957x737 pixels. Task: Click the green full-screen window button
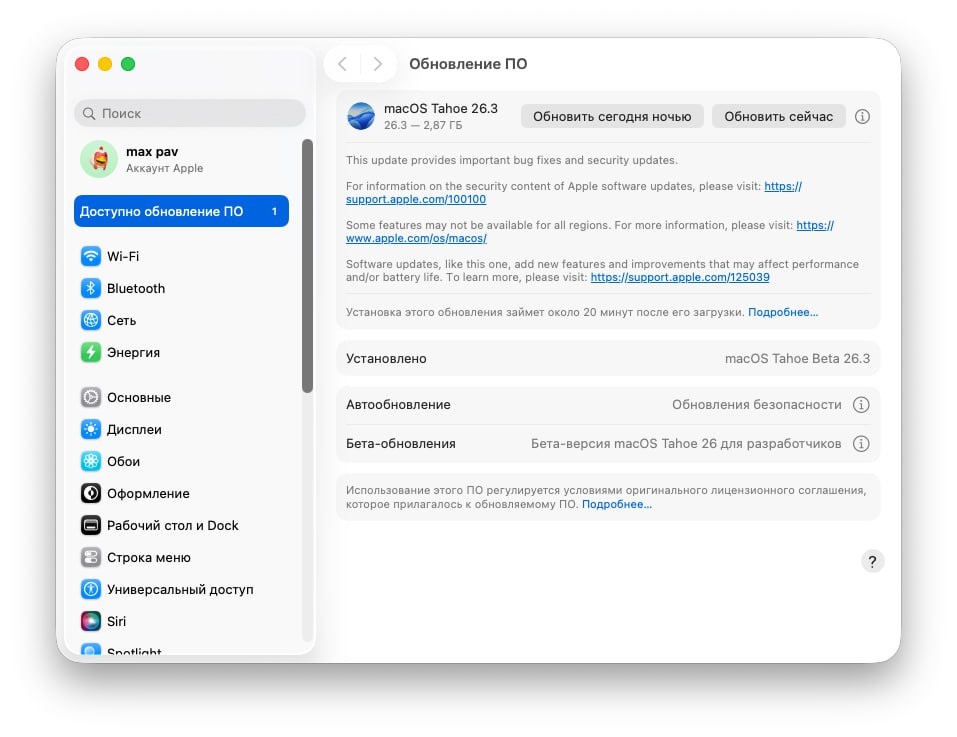[x=128, y=64]
